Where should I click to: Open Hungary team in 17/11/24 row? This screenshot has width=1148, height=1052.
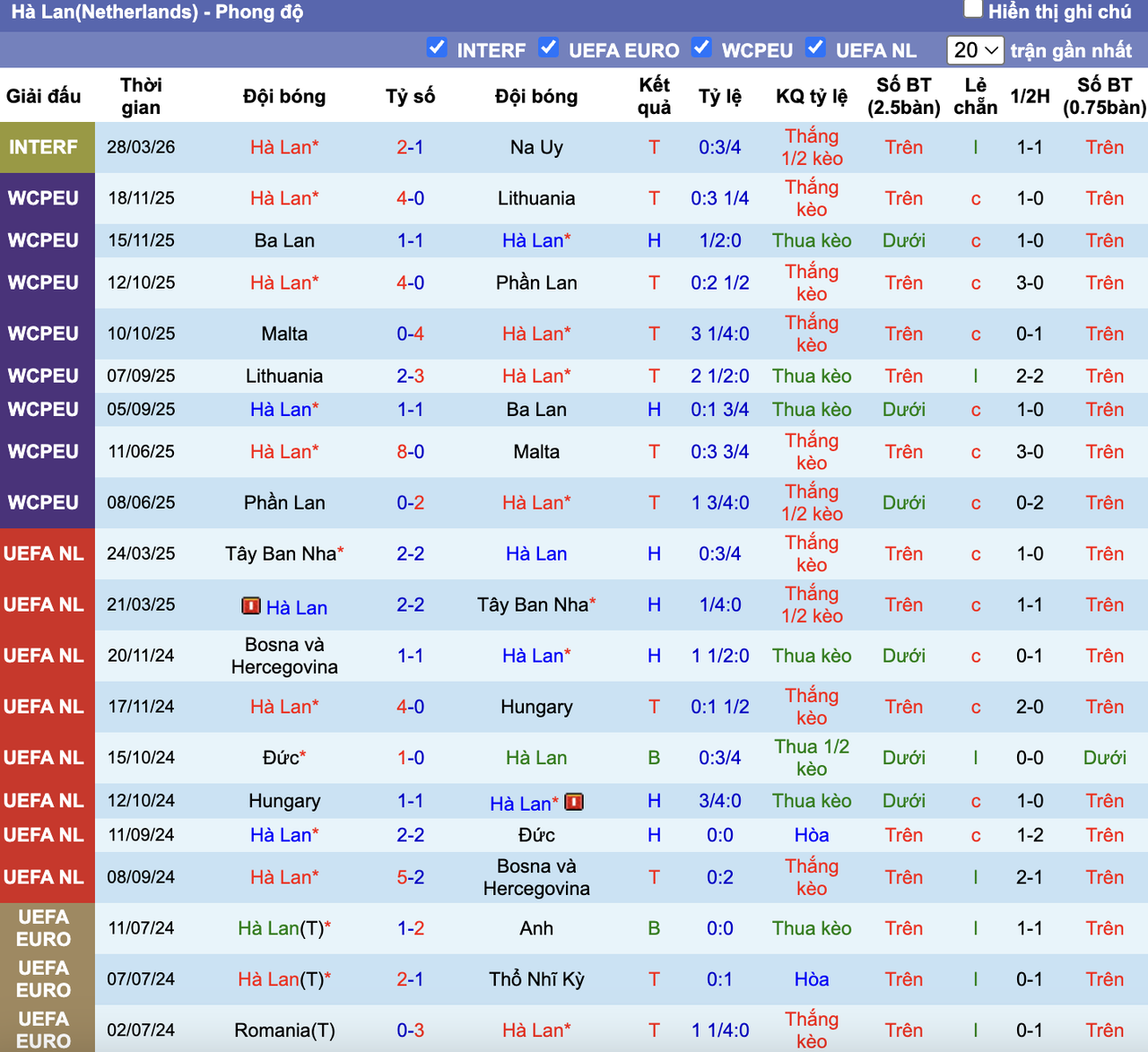536,707
